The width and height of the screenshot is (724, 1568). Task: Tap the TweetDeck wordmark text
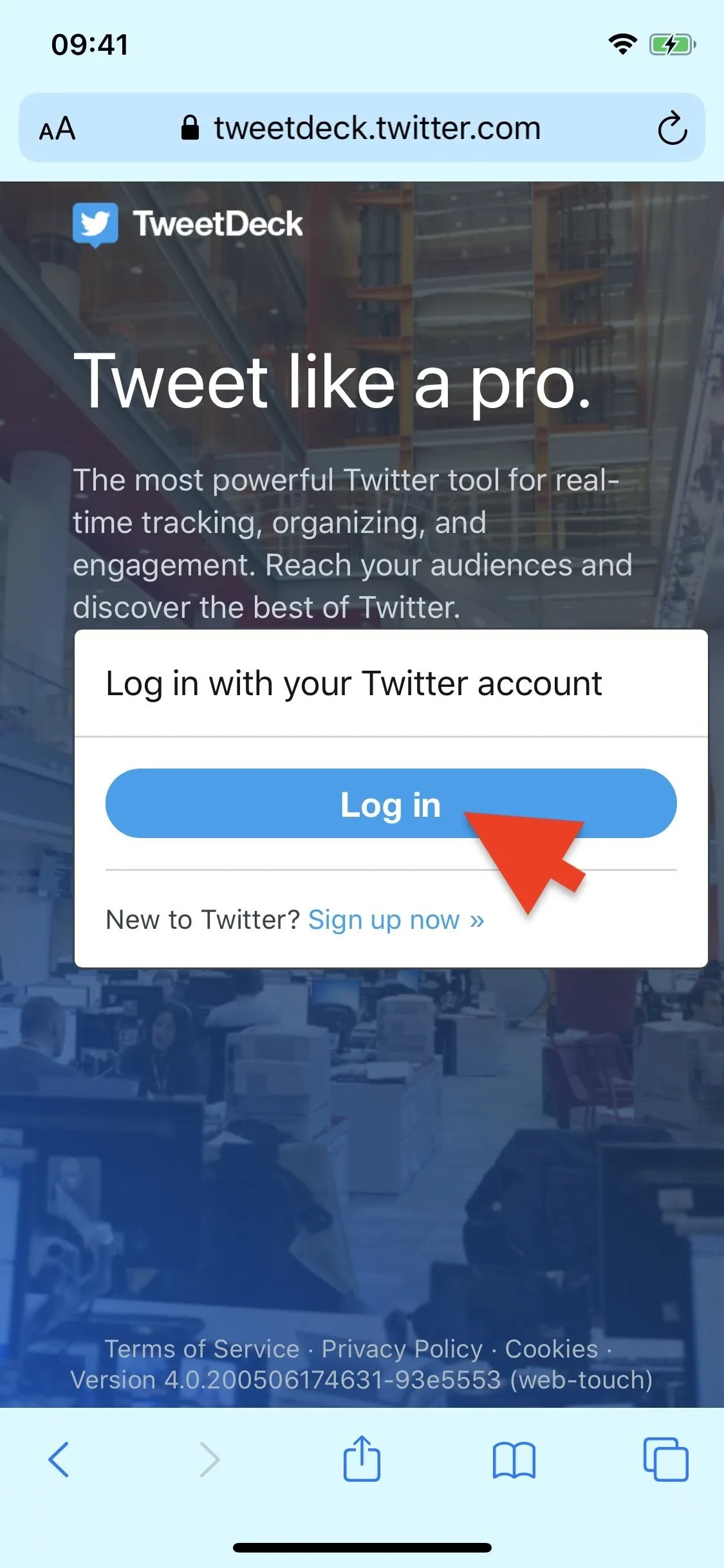coord(218,224)
